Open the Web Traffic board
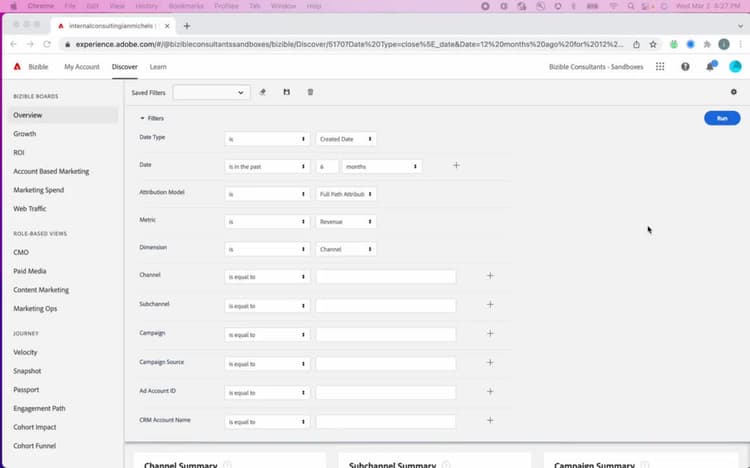Viewport: 750px width, 468px height. click(30, 209)
